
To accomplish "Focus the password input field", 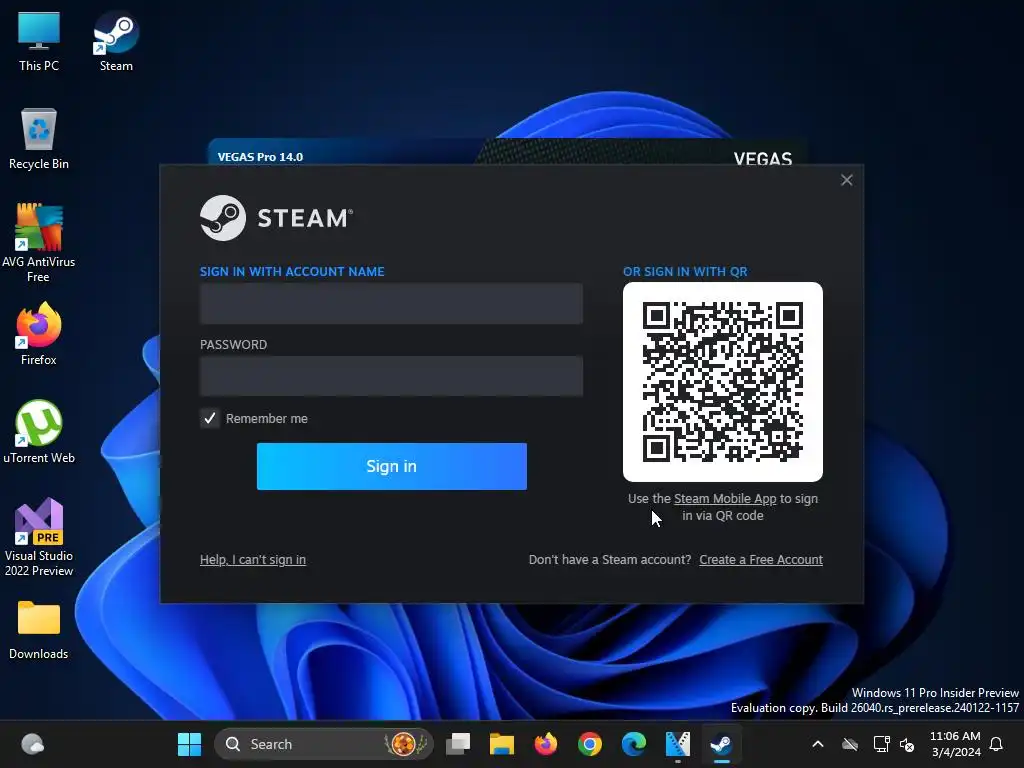I will (x=391, y=376).
